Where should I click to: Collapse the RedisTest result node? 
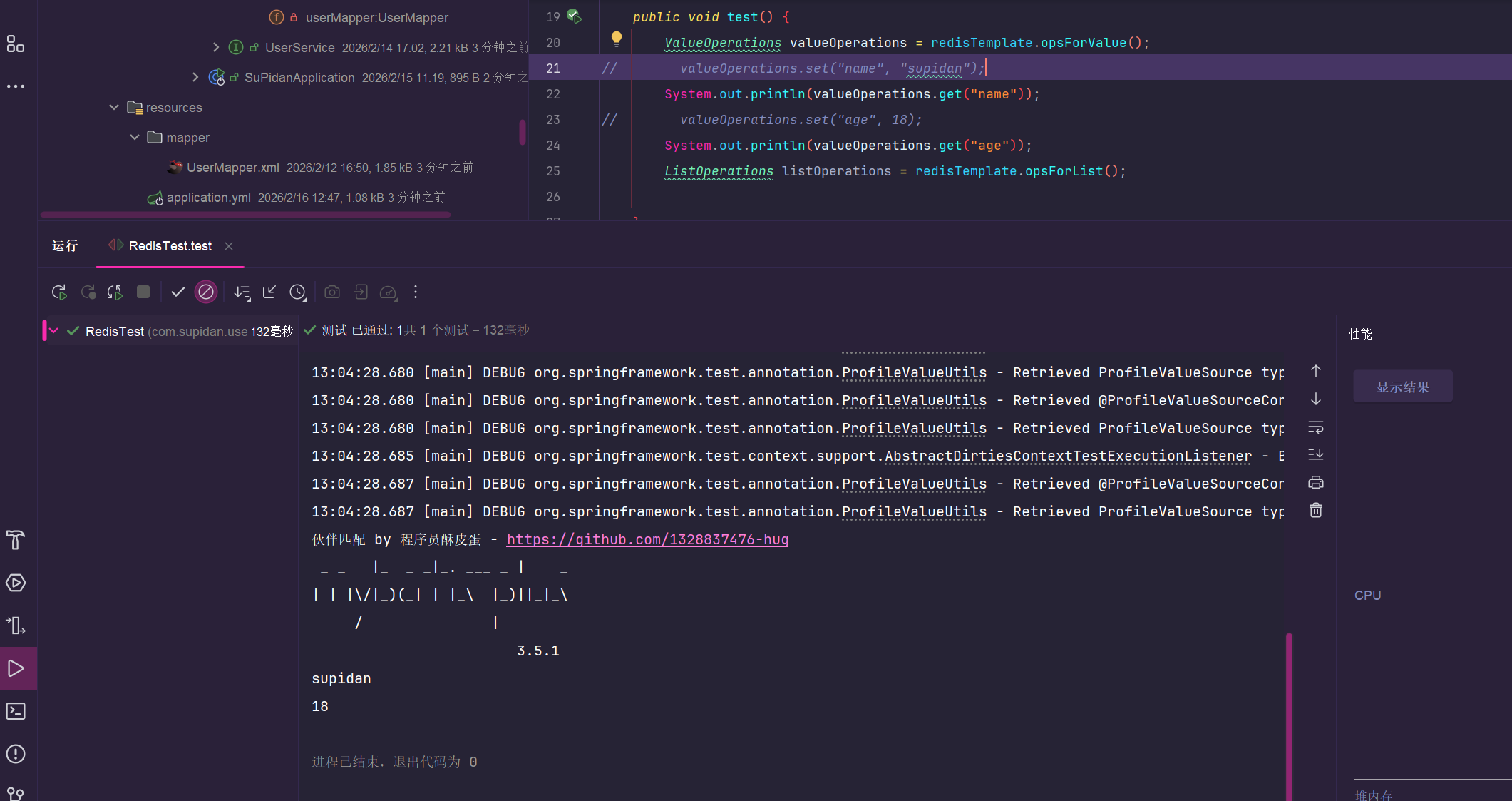(54, 331)
